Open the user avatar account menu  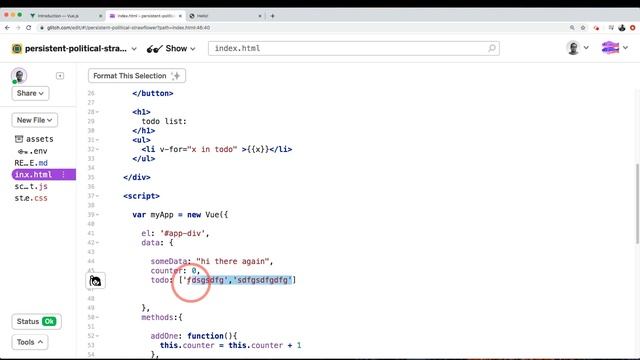(573, 48)
